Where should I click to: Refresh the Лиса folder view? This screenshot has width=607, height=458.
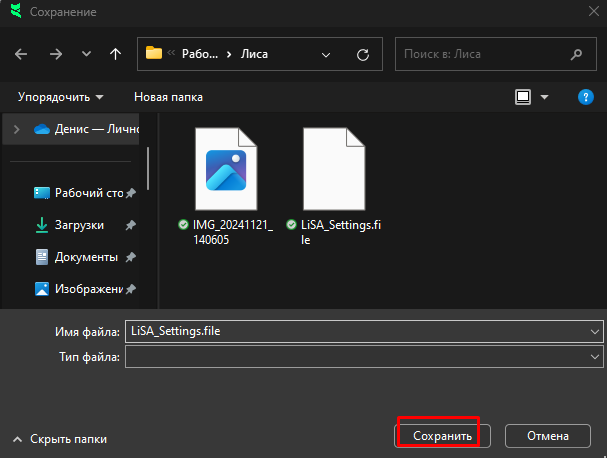(363, 53)
